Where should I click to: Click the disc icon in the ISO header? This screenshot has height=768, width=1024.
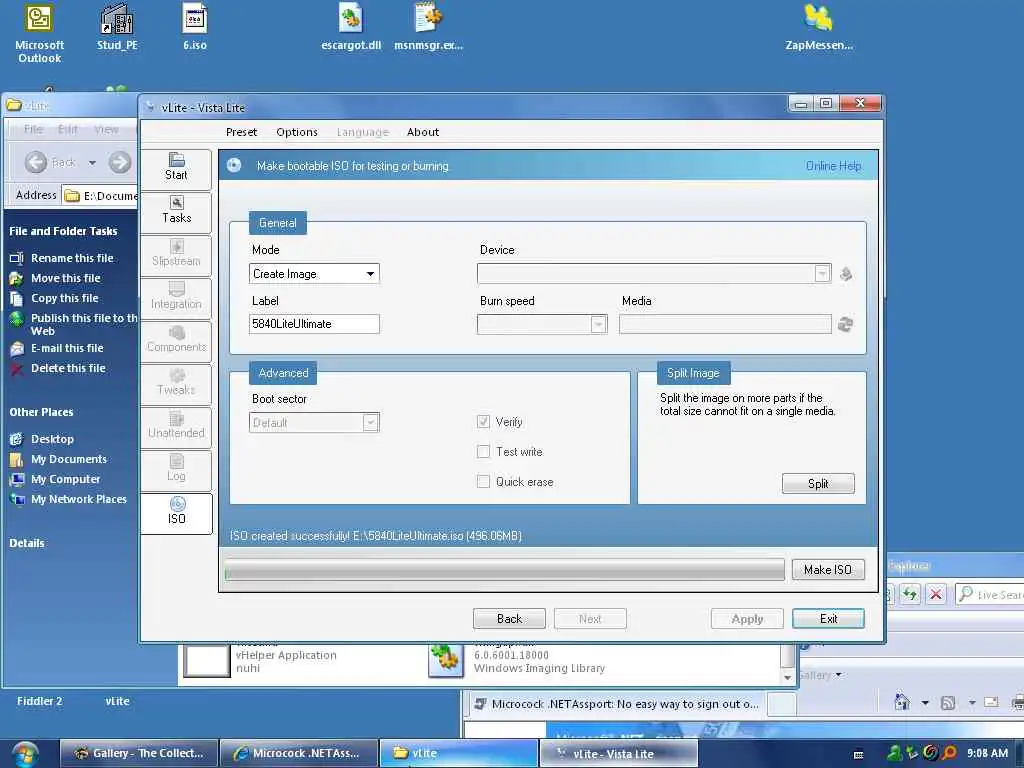click(234, 165)
